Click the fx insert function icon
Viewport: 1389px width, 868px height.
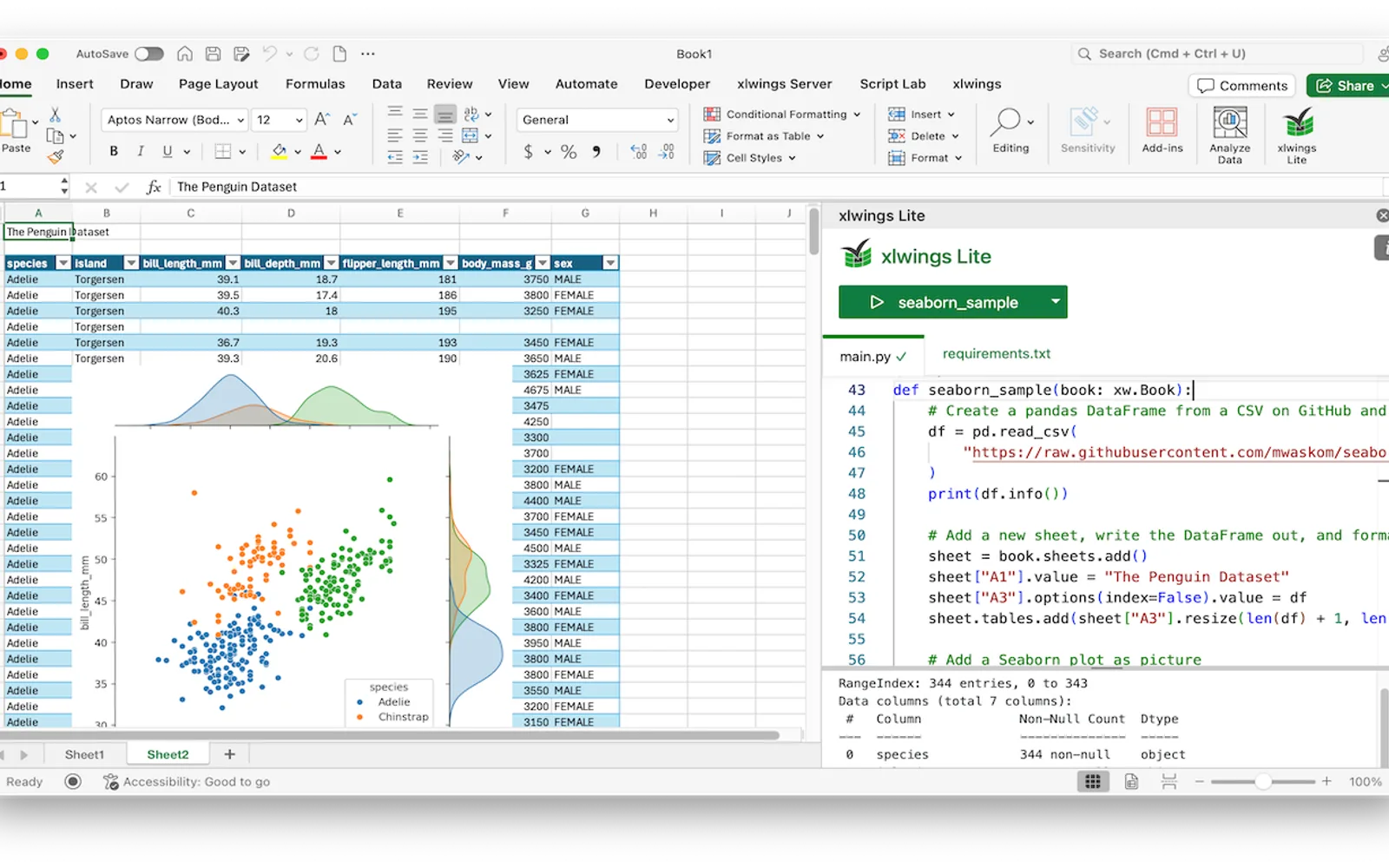pyautogui.click(x=154, y=187)
